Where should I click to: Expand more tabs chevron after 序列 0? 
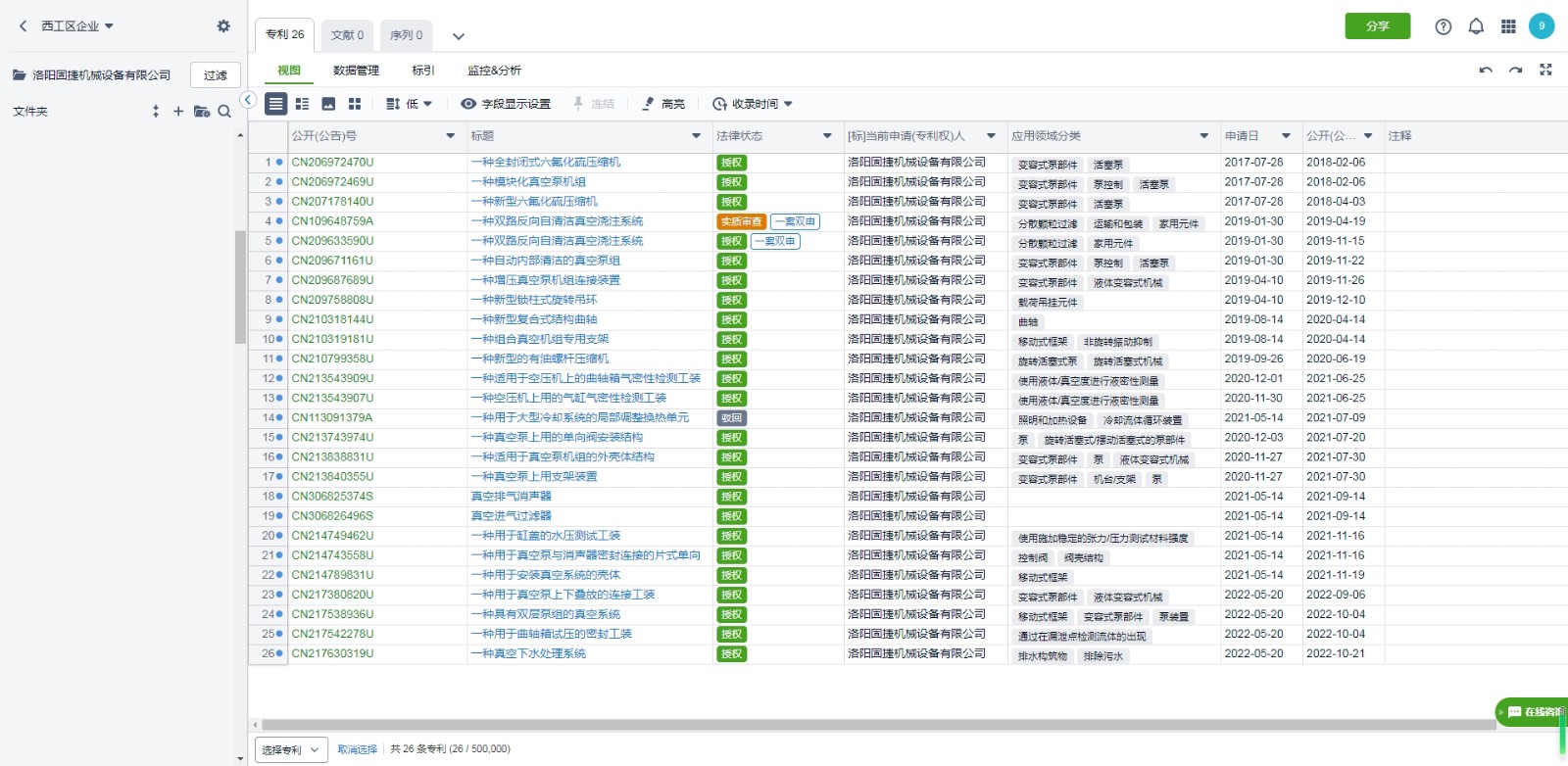pyautogui.click(x=458, y=36)
